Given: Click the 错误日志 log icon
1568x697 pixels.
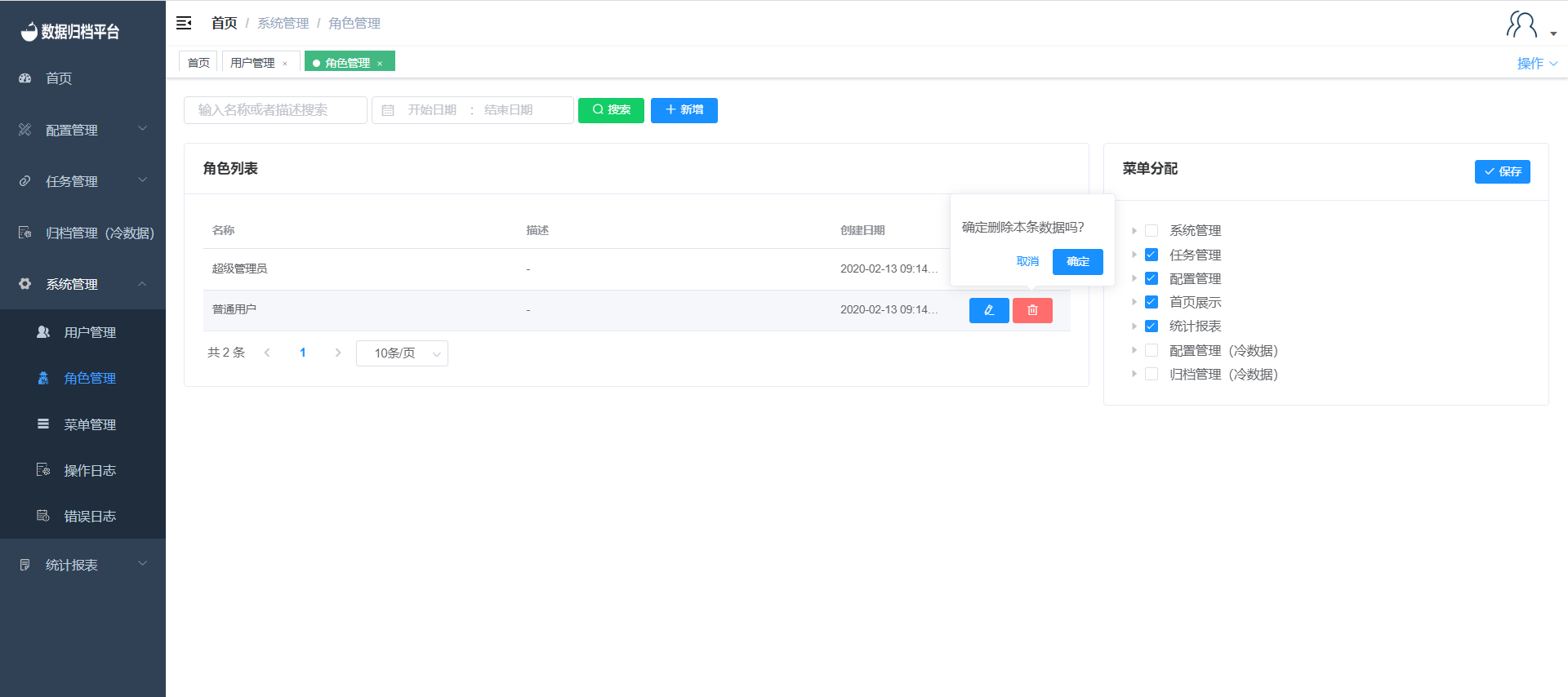Looking at the screenshot, I should [43, 516].
